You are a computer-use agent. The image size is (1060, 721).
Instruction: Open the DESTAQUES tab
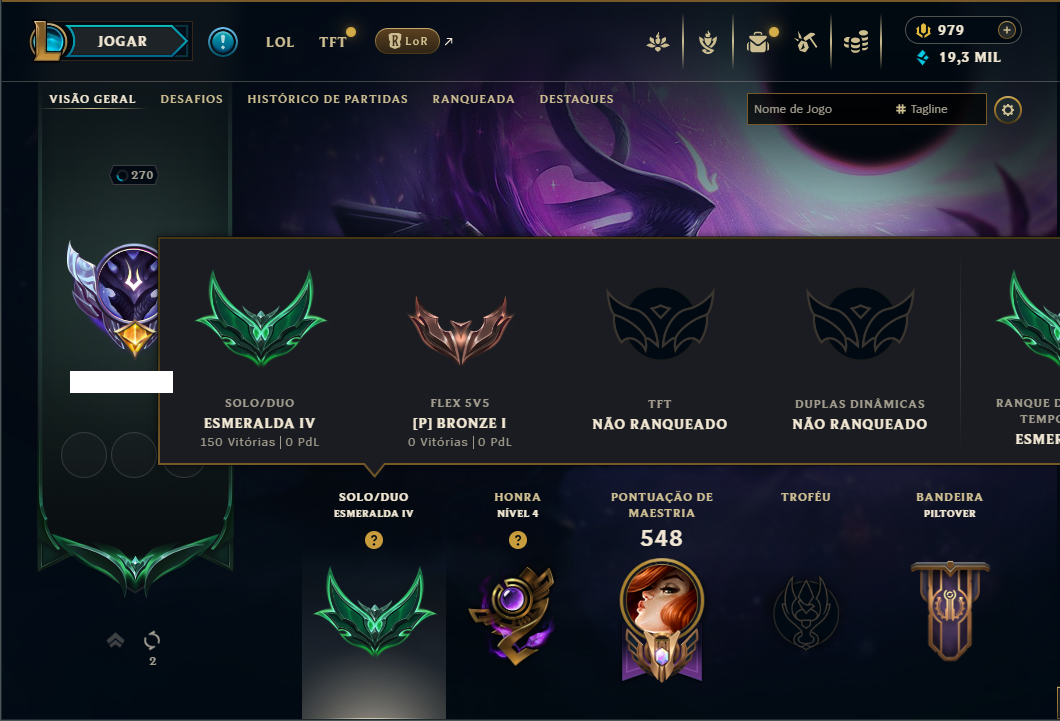click(x=576, y=99)
